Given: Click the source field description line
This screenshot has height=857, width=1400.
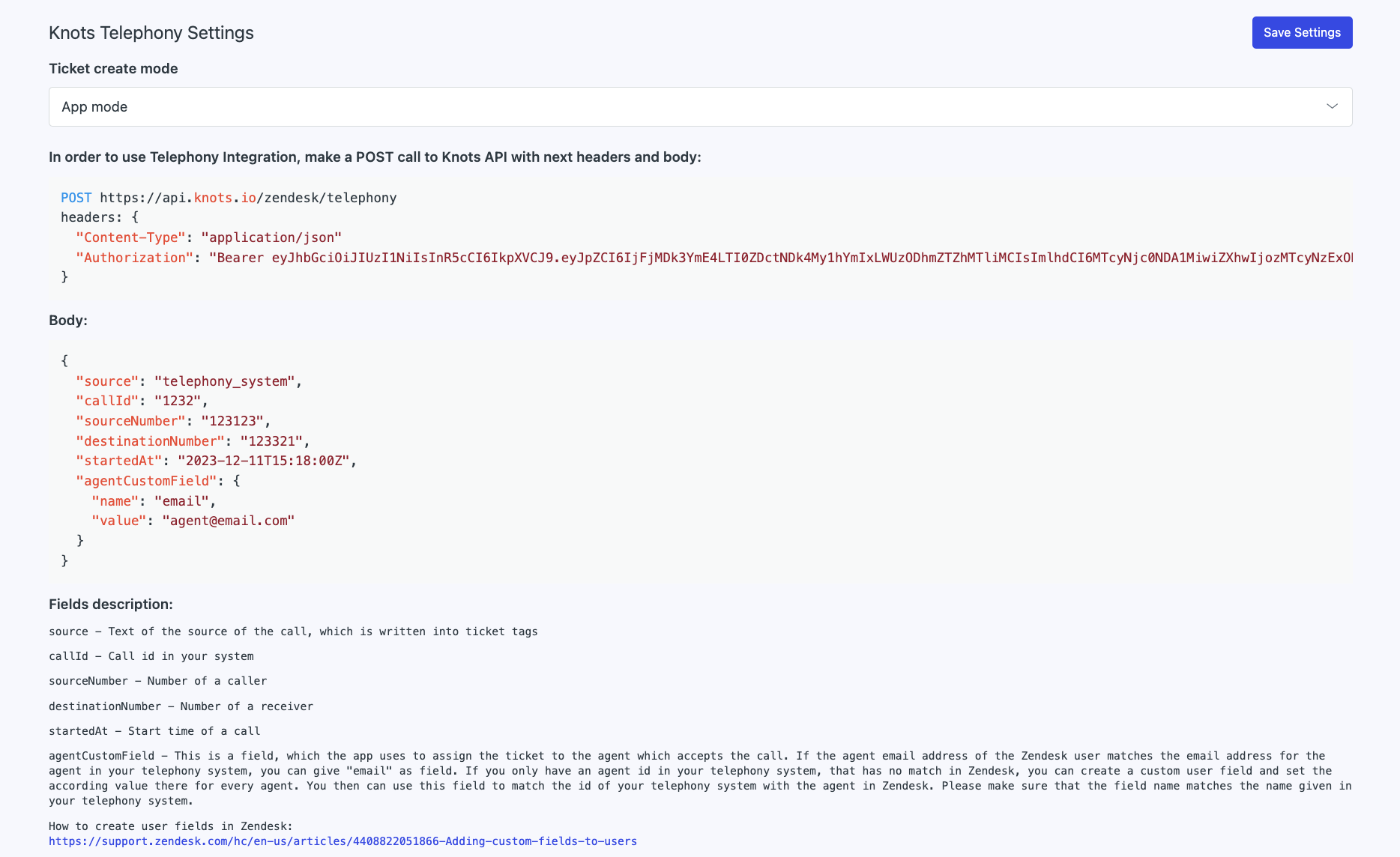Looking at the screenshot, I should [x=293, y=632].
